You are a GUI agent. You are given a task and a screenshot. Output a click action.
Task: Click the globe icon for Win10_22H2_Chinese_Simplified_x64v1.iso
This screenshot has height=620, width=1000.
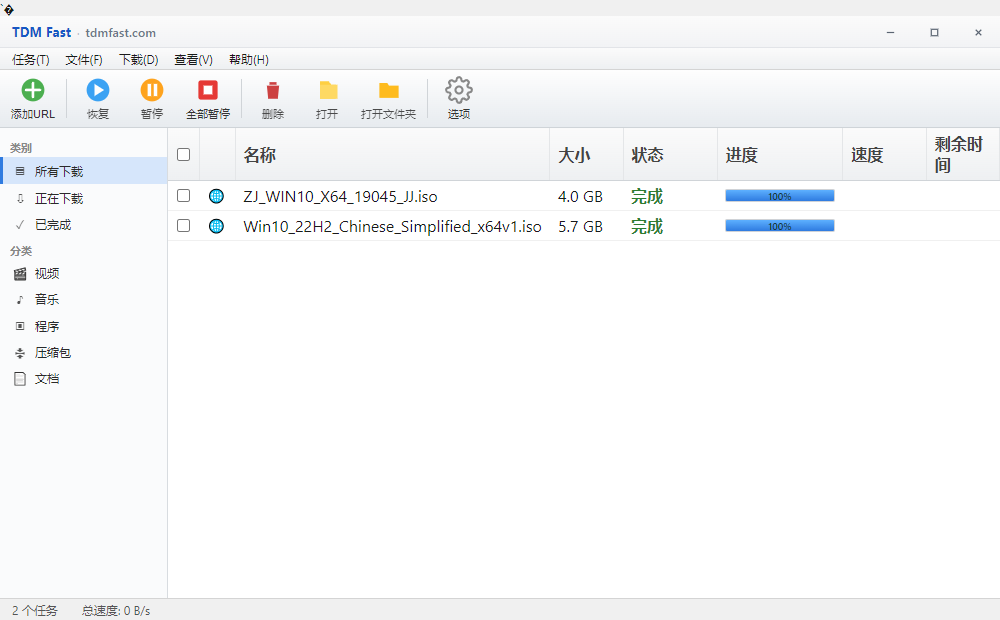point(216,226)
